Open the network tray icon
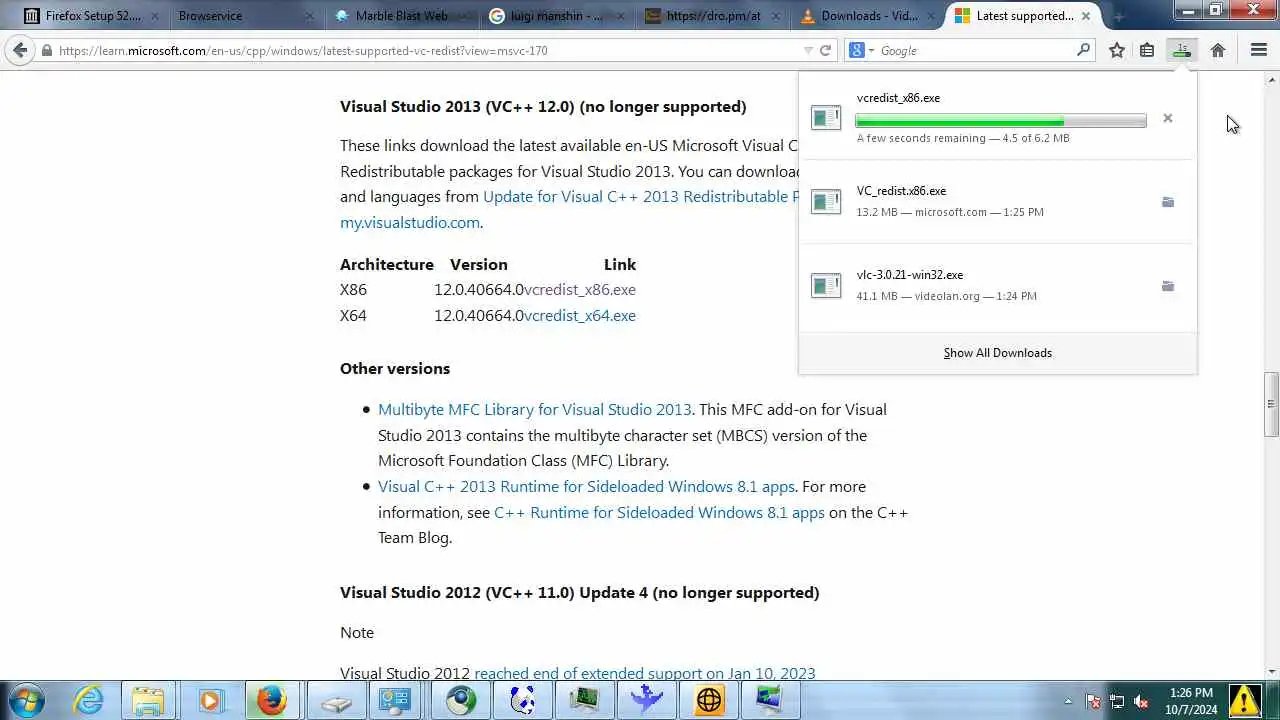Image resolution: width=1280 pixels, height=720 pixels. (1117, 702)
